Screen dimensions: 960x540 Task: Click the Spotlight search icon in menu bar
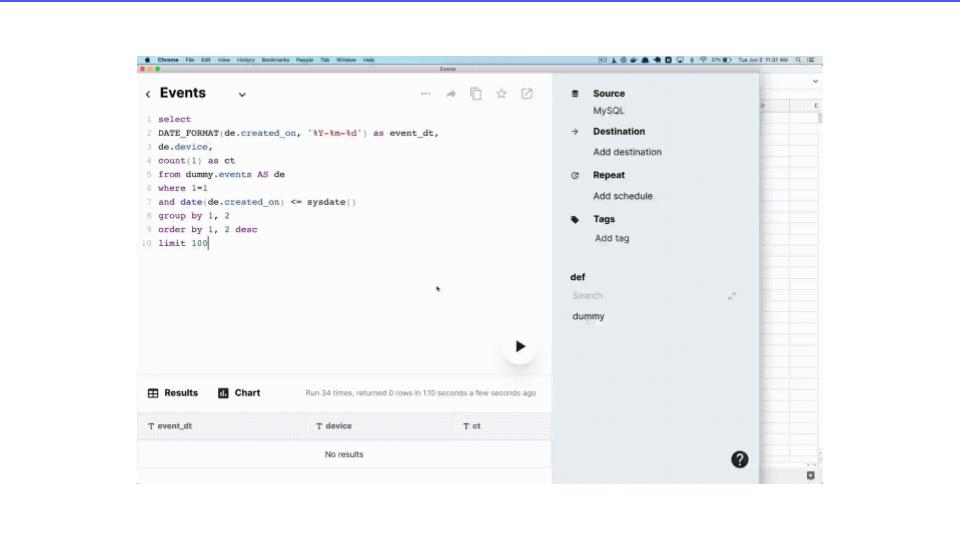(798, 60)
